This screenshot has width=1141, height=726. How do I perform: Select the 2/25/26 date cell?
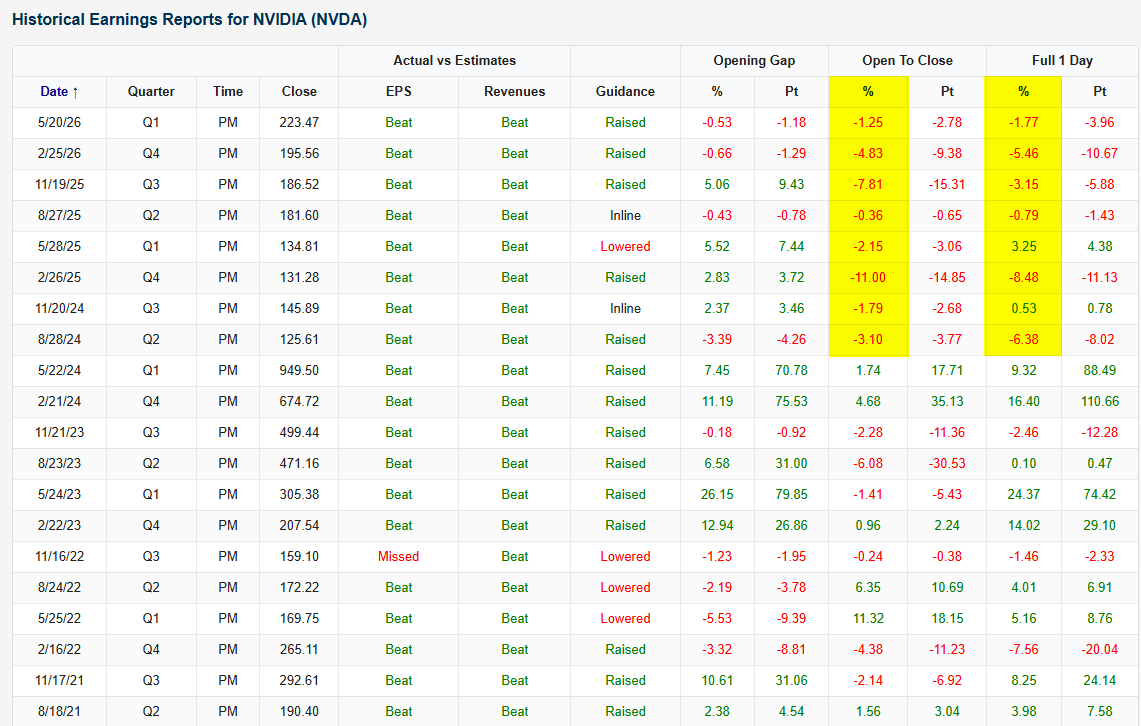click(x=59, y=153)
